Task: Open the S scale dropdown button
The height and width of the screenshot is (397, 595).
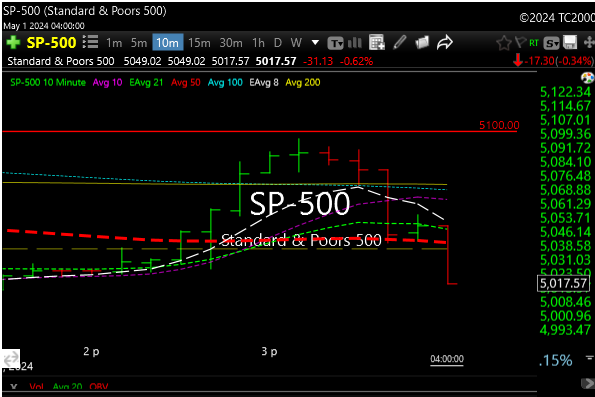Action: (551, 43)
